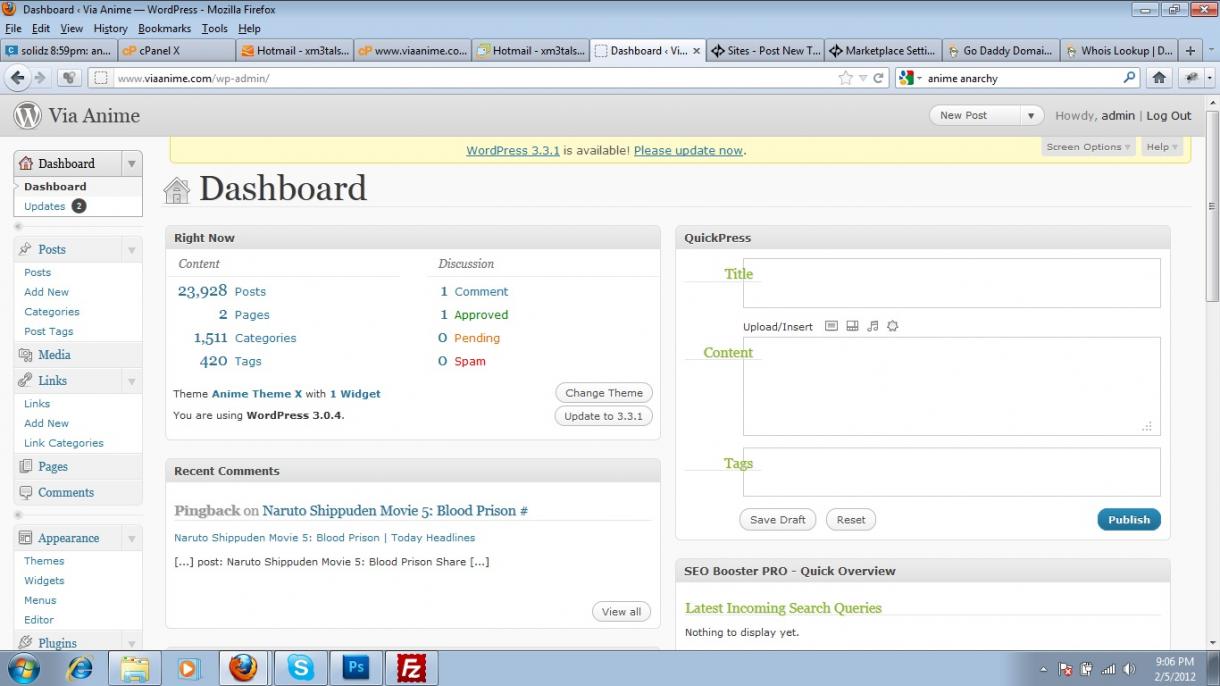Open the History menu
Screen dimensions: 1220x686
pos(111,29)
